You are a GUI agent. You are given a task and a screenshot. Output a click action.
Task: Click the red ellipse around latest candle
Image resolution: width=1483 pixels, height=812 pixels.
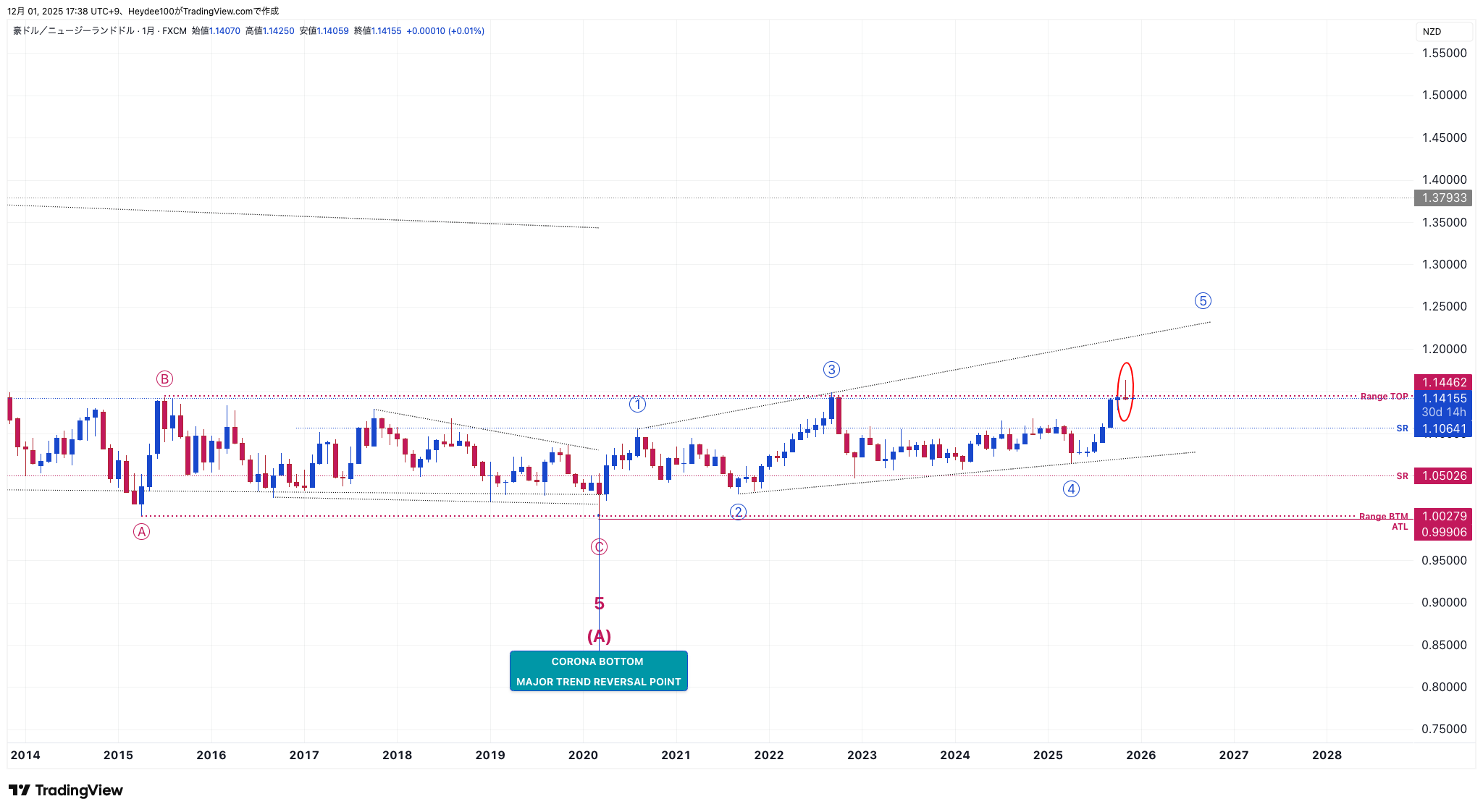click(x=1125, y=392)
